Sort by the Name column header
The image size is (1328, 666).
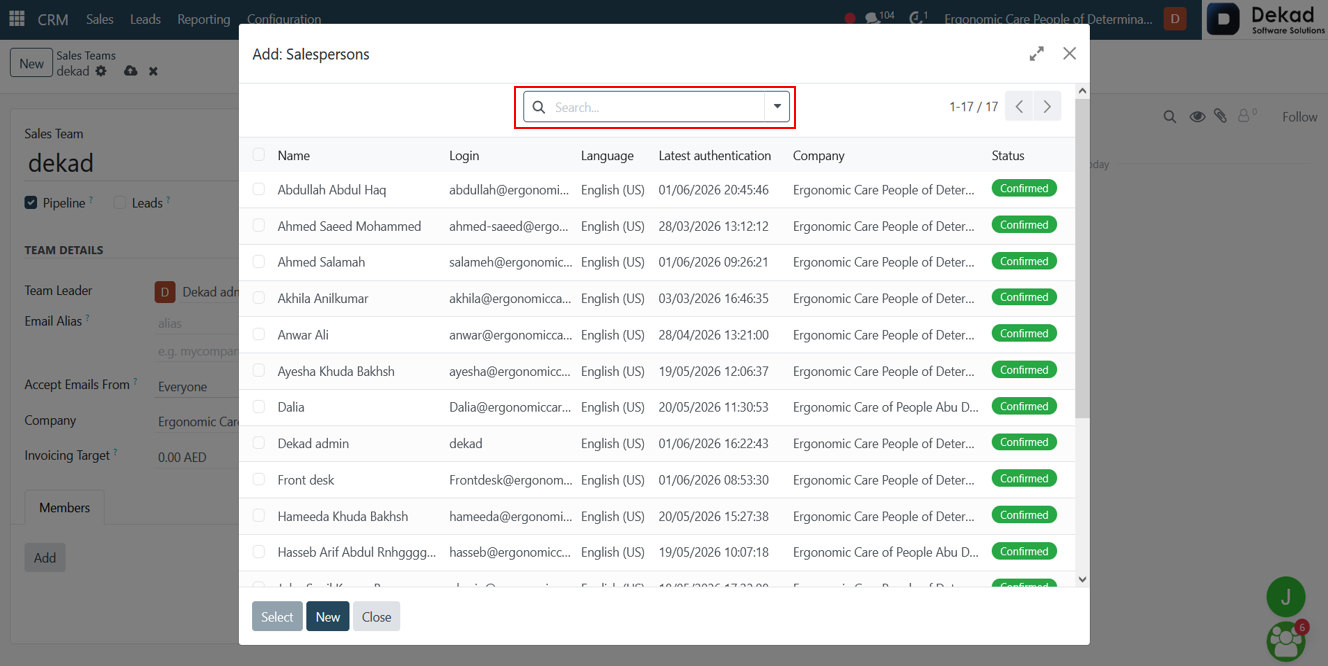[x=294, y=156]
